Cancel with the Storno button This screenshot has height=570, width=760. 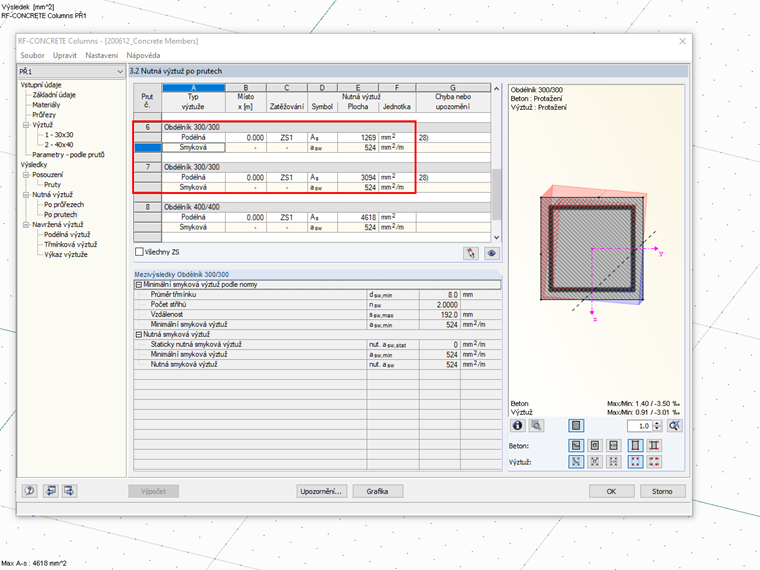[x=662, y=491]
